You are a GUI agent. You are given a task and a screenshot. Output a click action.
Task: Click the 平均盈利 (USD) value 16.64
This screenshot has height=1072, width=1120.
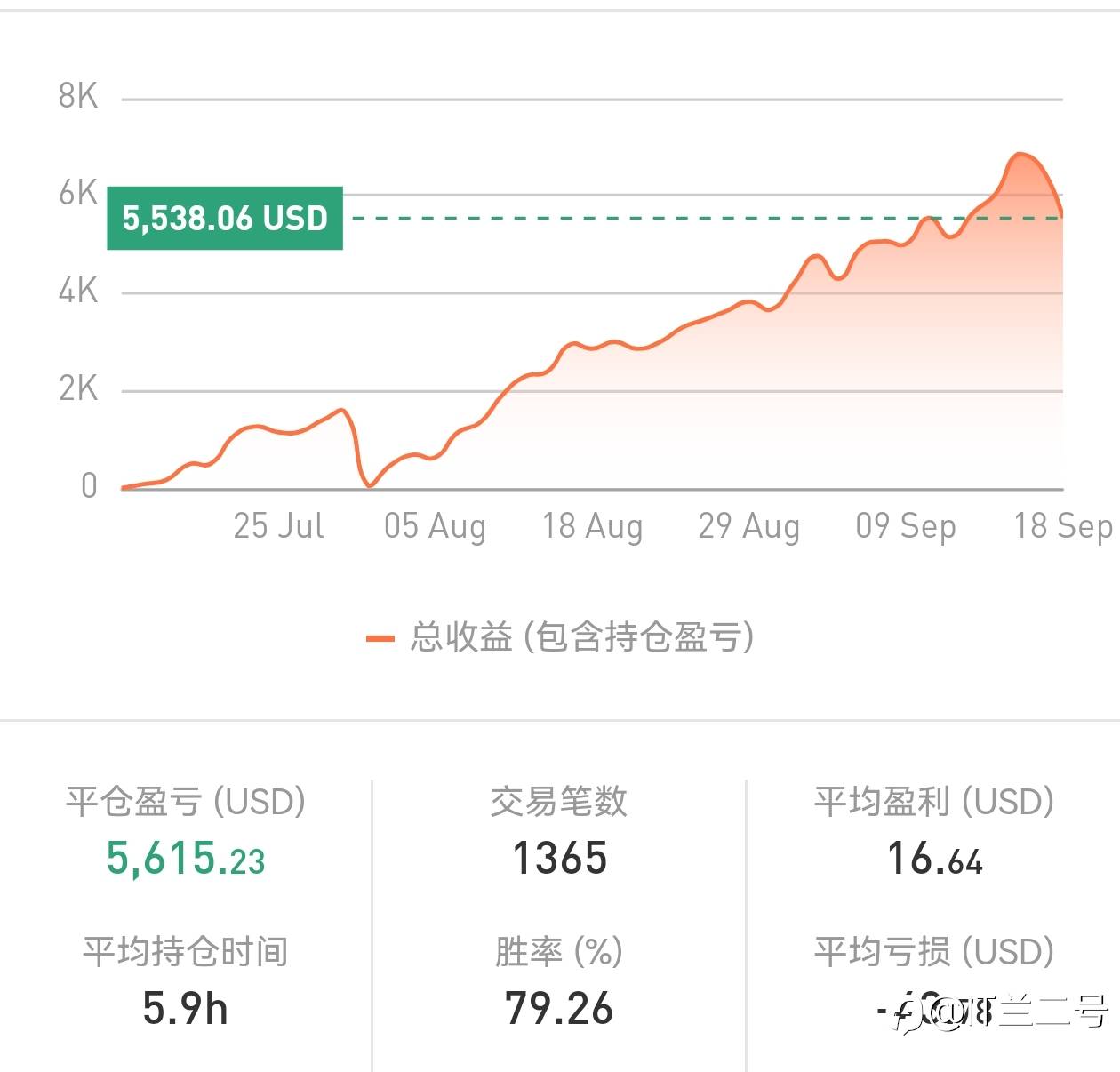click(x=934, y=859)
